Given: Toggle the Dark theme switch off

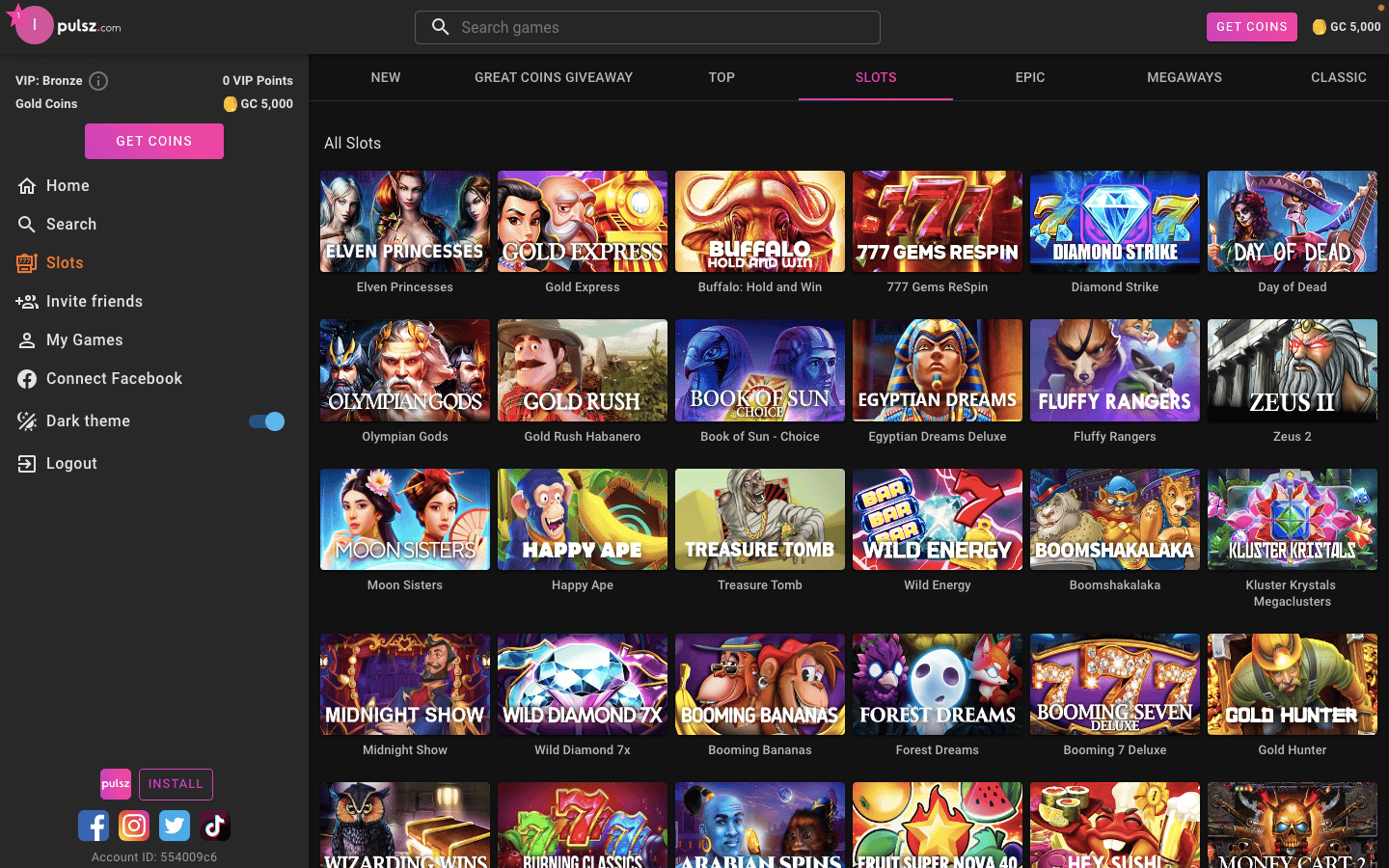Looking at the screenshot, I should click(x=265, y=421).
